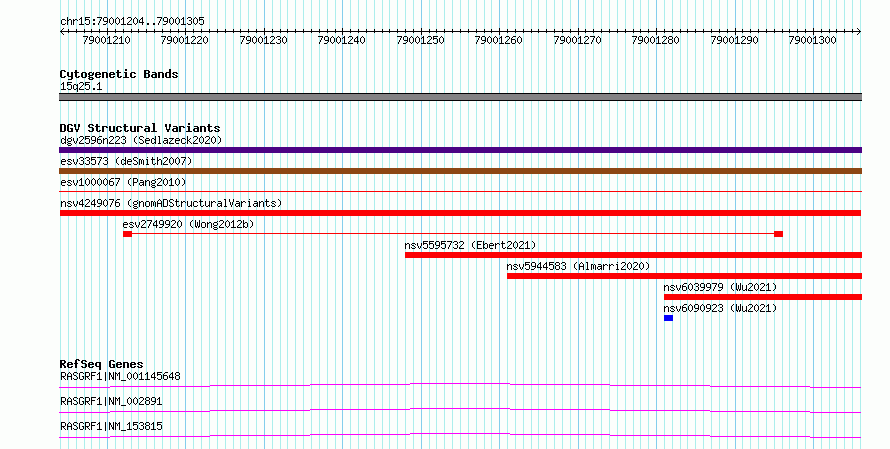
Task: Open nsv4249076 (gnomADStructuralVariants) label
Action: tap(171, 203)
